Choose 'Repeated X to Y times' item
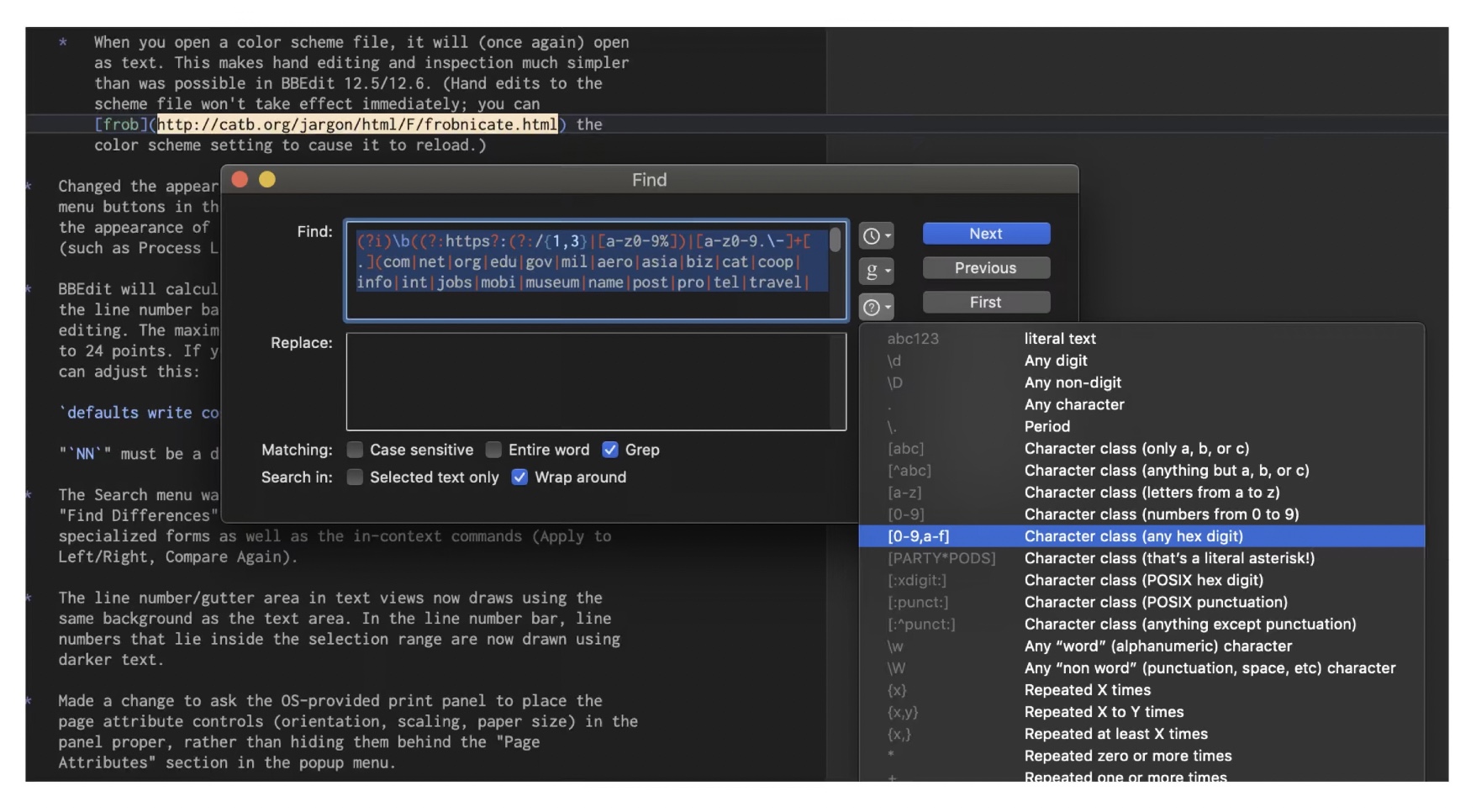Screen dimensions: 1476x812 pyautogui.click(x=1141, y=712)
